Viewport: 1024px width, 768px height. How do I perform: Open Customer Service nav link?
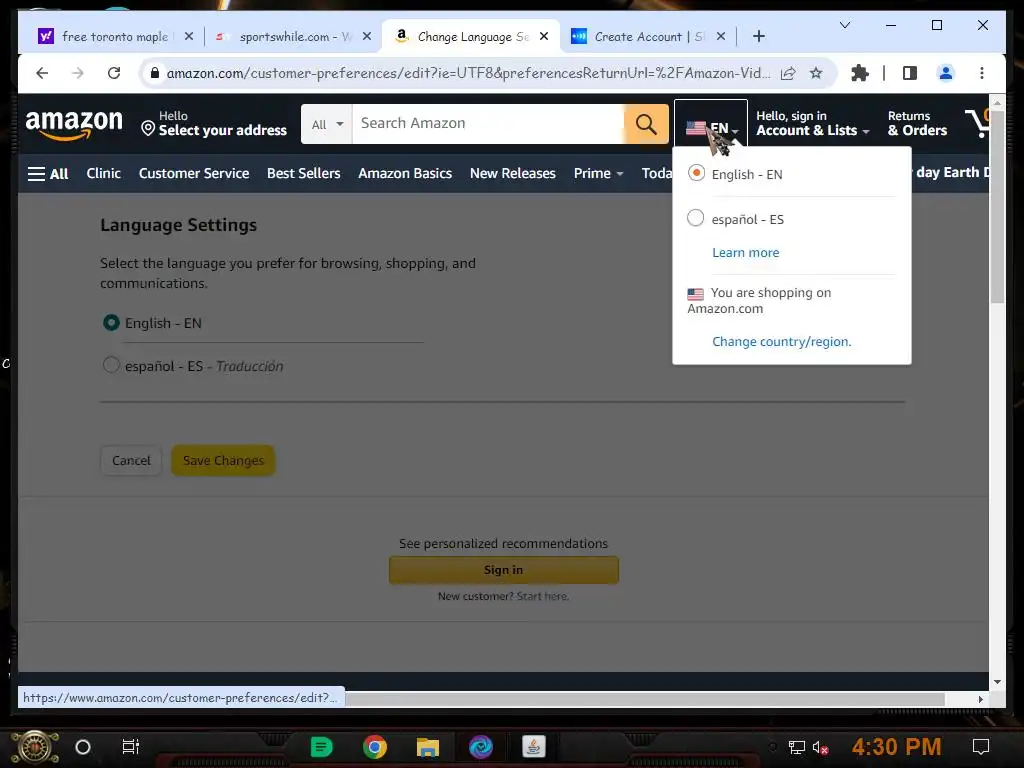point(194,174)
